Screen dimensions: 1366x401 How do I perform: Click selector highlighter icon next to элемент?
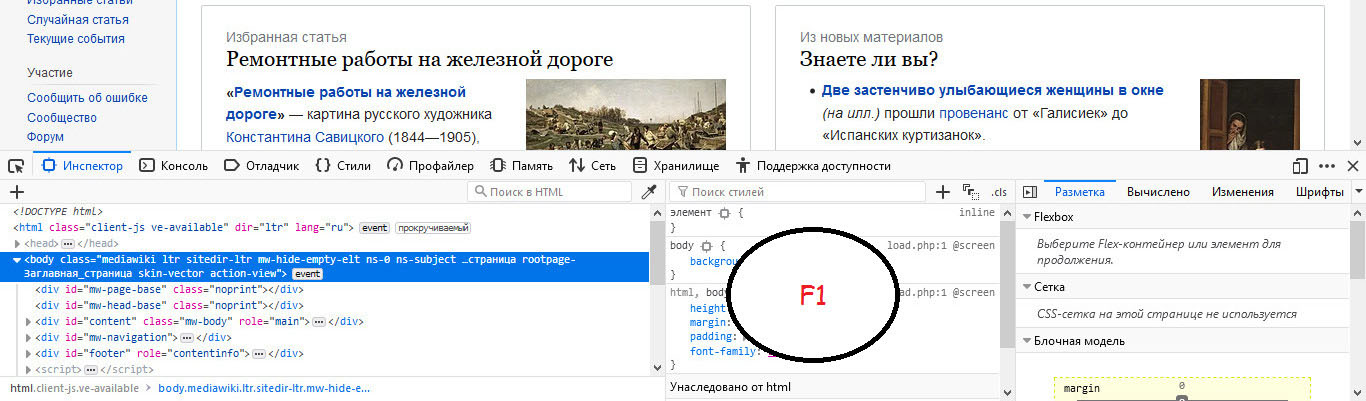click(x=723, y=213)
